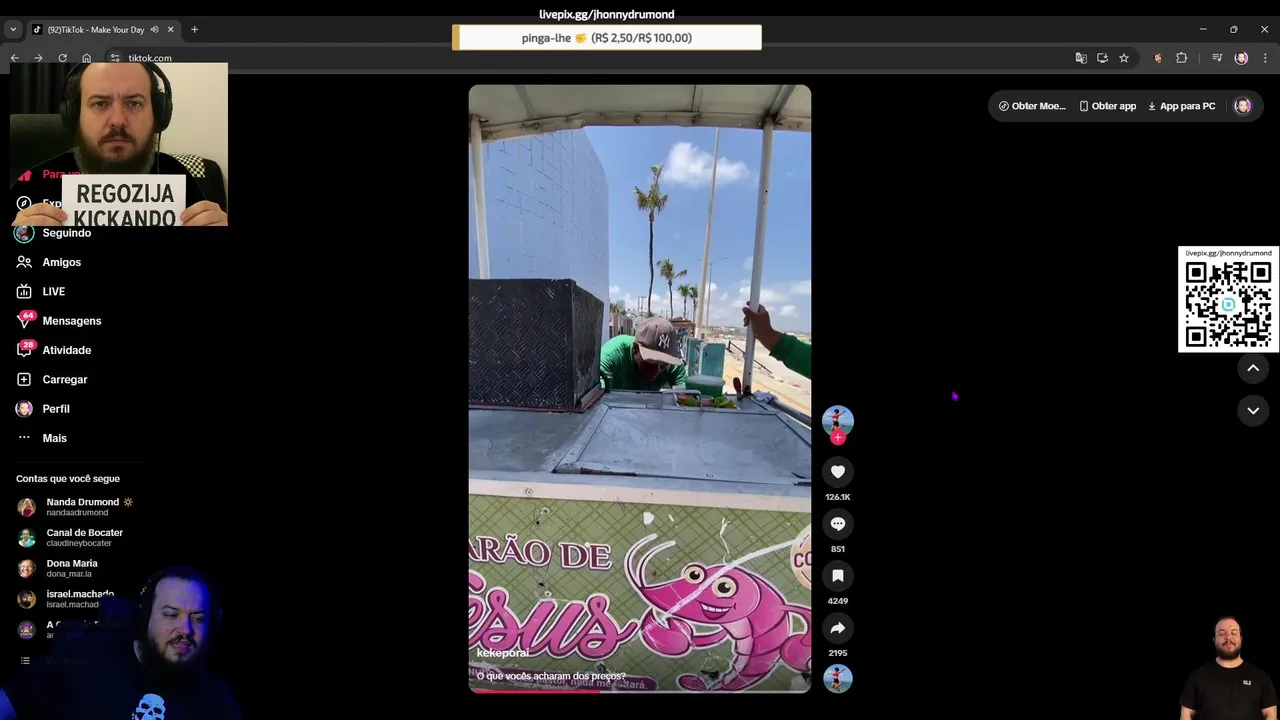Follow the creator with the red plus badge
1280x720 pixels.
coord(838,437)
